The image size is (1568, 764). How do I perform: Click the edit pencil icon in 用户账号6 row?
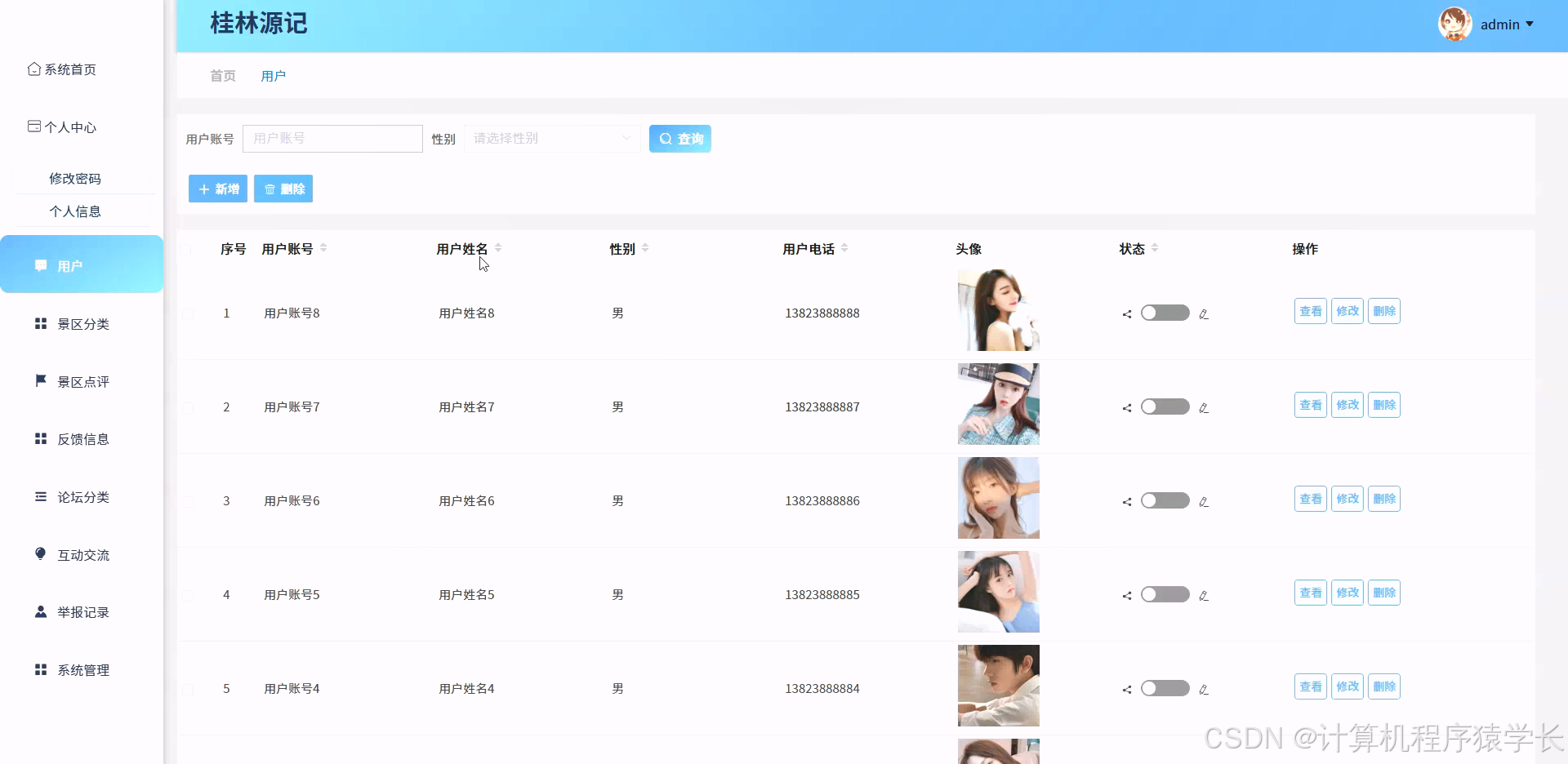point(1204,502)
